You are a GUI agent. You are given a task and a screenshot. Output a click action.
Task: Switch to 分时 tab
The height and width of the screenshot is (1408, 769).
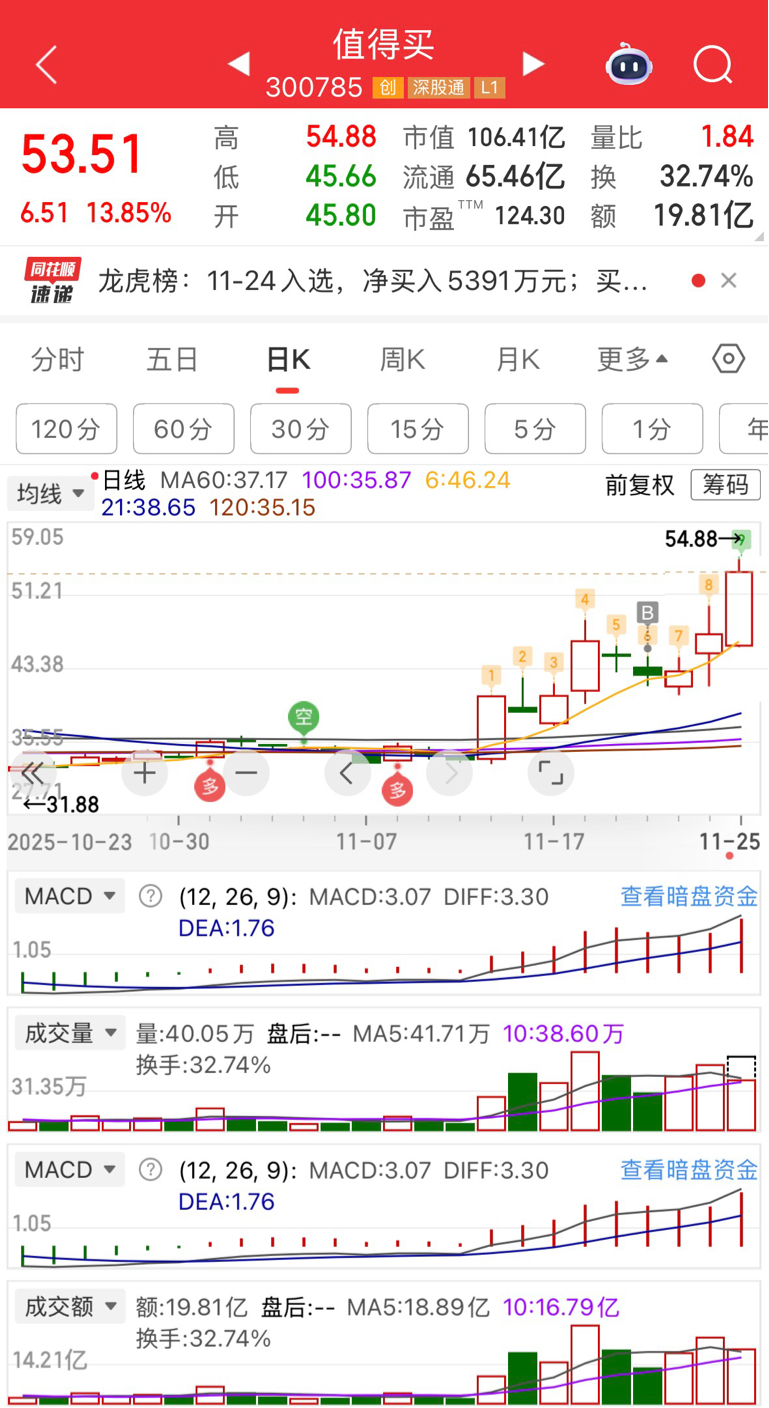58,359
